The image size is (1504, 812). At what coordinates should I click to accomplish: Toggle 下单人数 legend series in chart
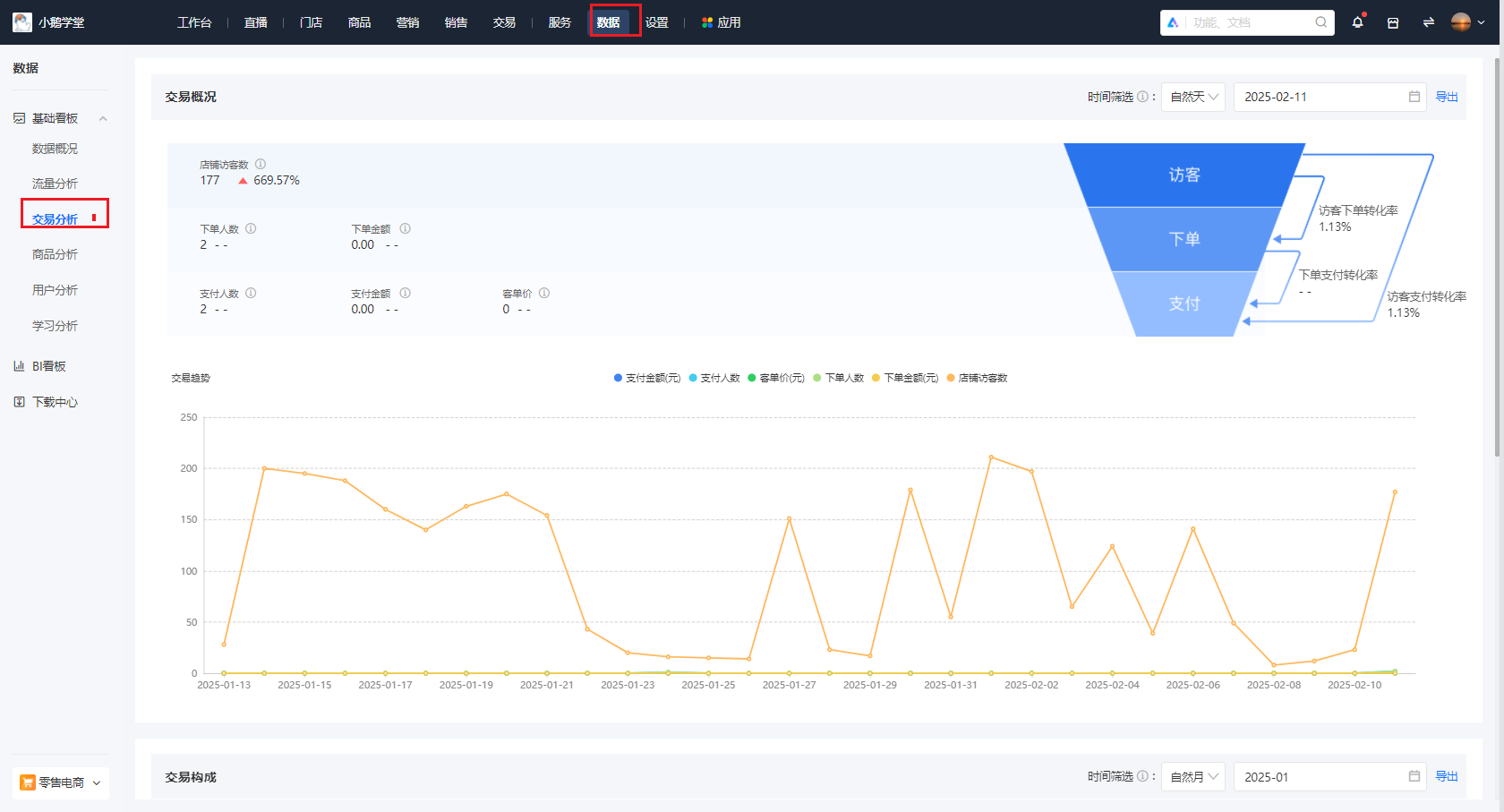(x=839, y=378)
